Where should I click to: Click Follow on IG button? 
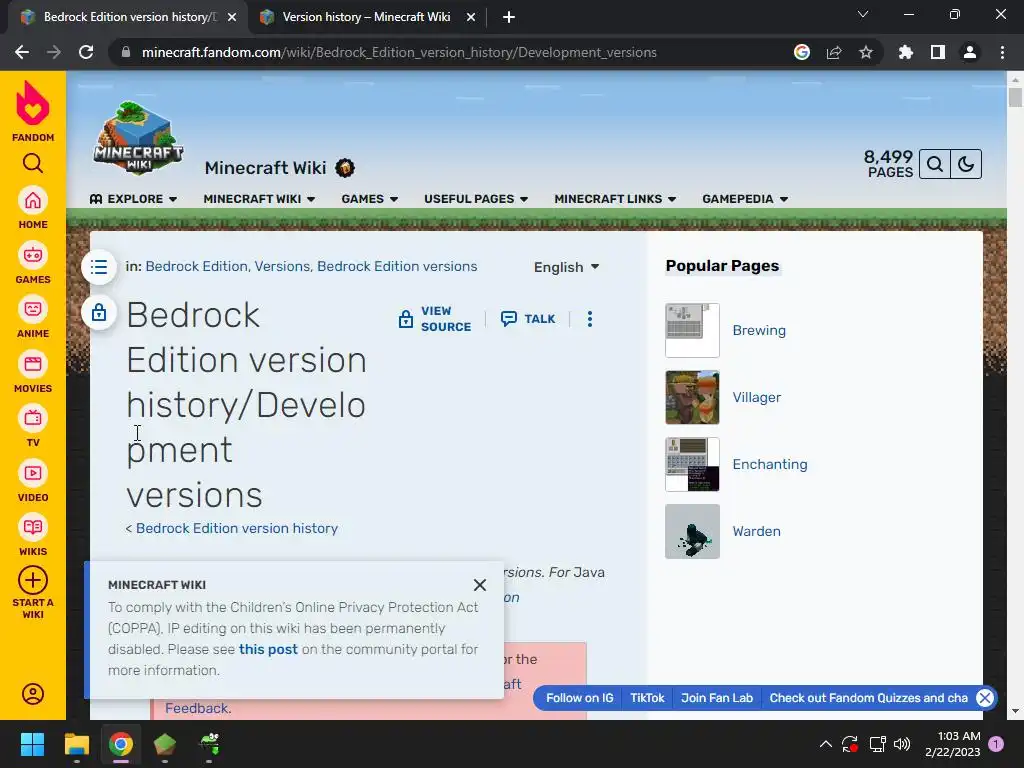coord(579,698)
